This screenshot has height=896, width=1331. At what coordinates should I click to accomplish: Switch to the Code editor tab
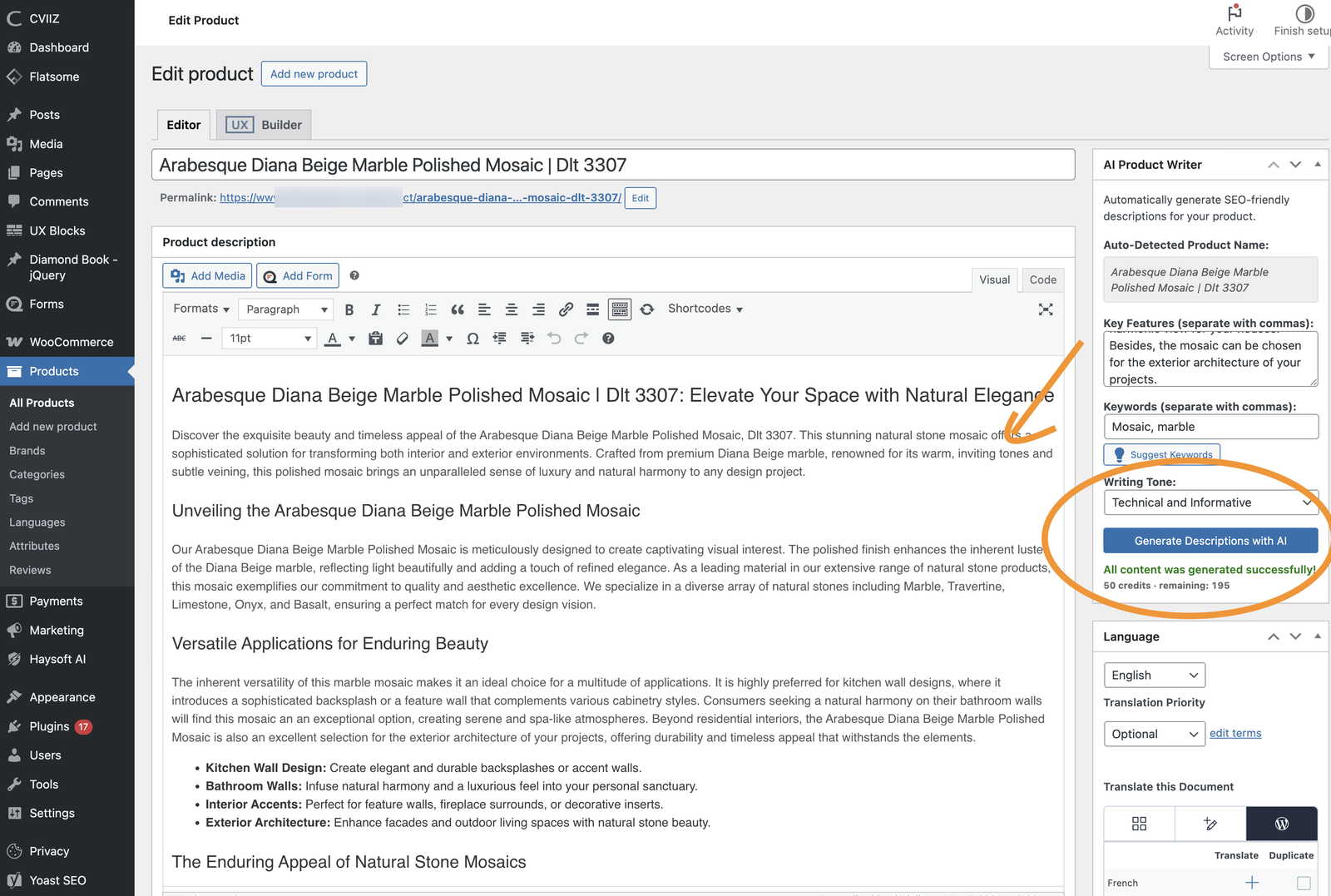(1042, 280)
